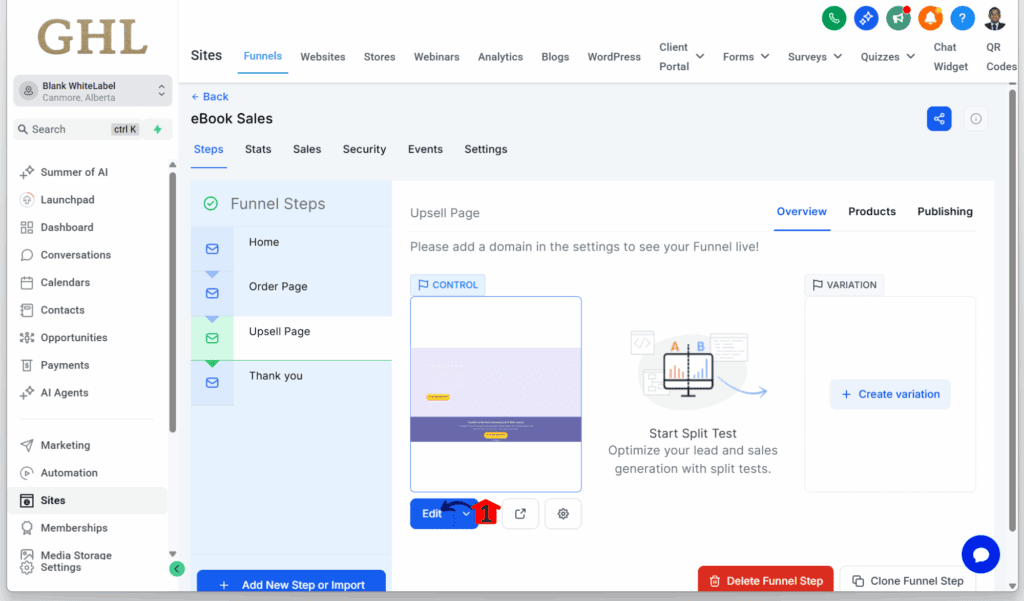Open Summer of AI in sidebar
The width and height of the screenshot is (1024, 601).
point(74,172)
